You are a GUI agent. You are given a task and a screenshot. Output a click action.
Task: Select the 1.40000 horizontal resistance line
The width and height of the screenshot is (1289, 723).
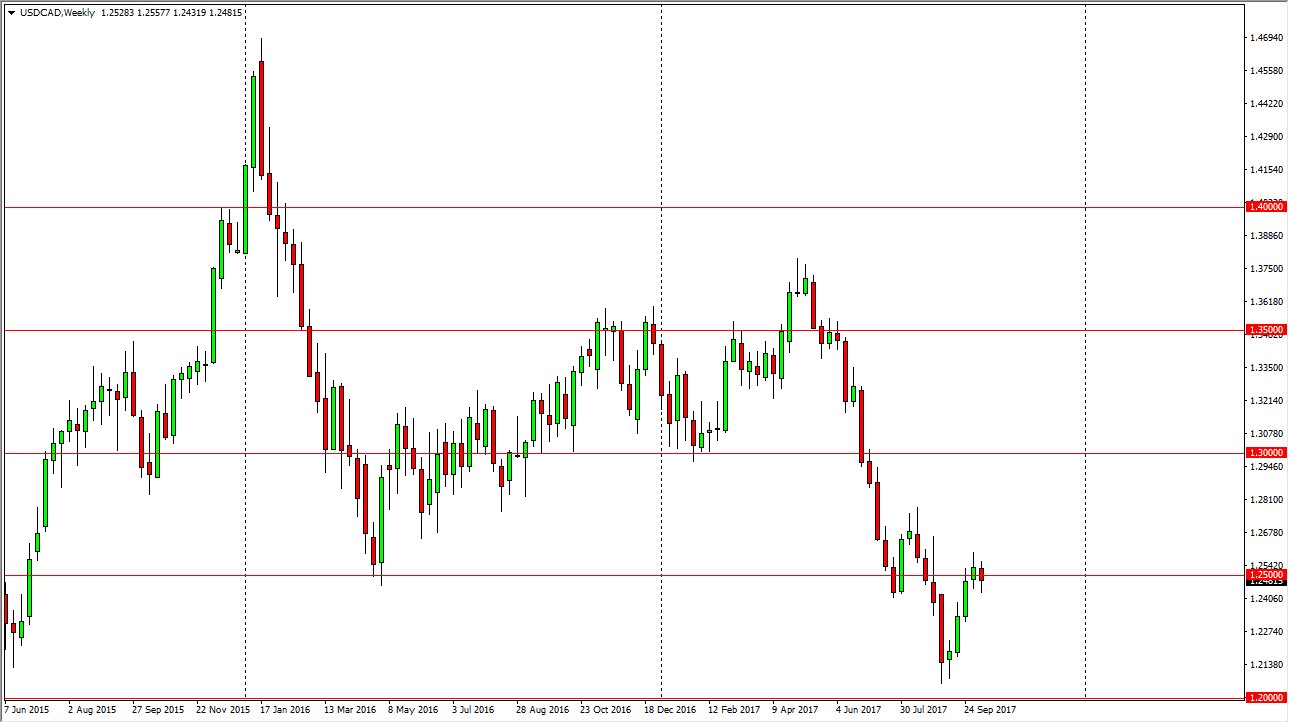600,207
